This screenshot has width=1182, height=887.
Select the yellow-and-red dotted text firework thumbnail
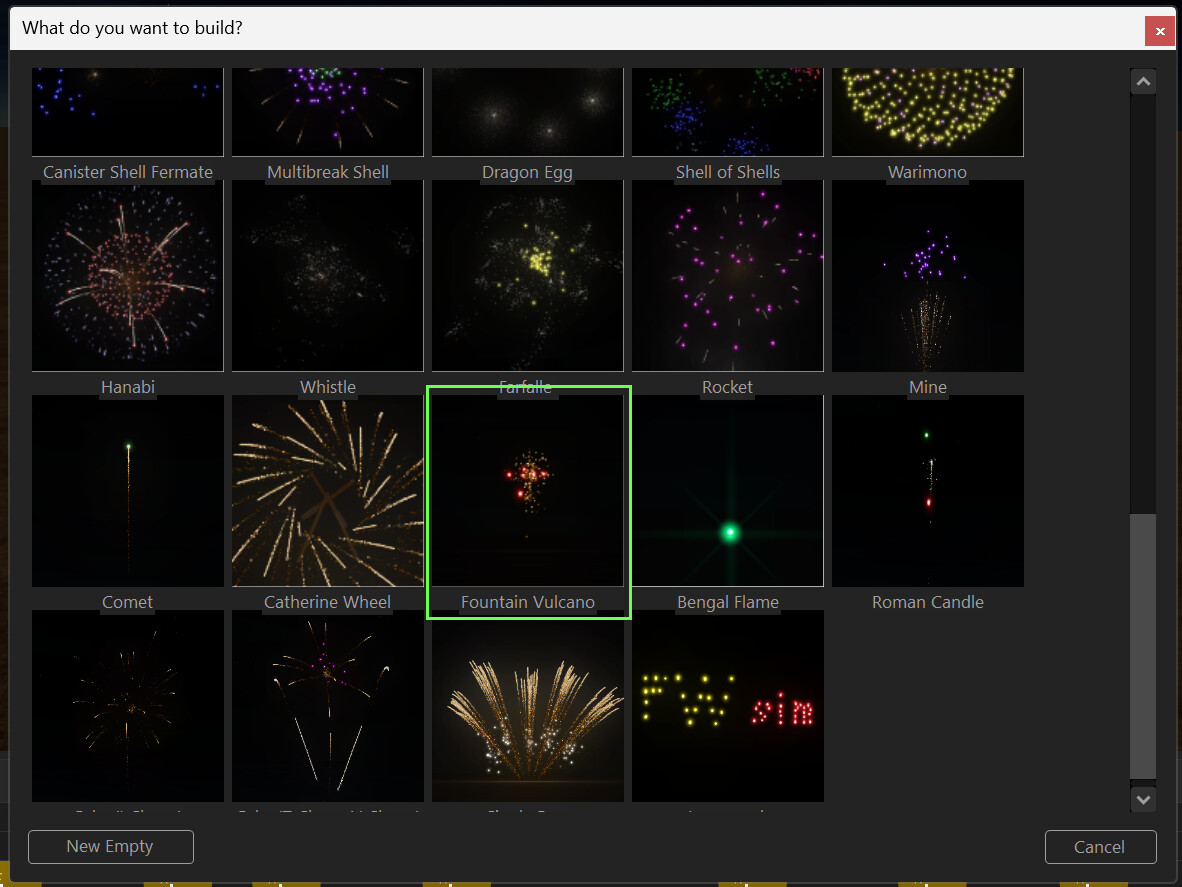pyautogui.click(x=728, y=705)
